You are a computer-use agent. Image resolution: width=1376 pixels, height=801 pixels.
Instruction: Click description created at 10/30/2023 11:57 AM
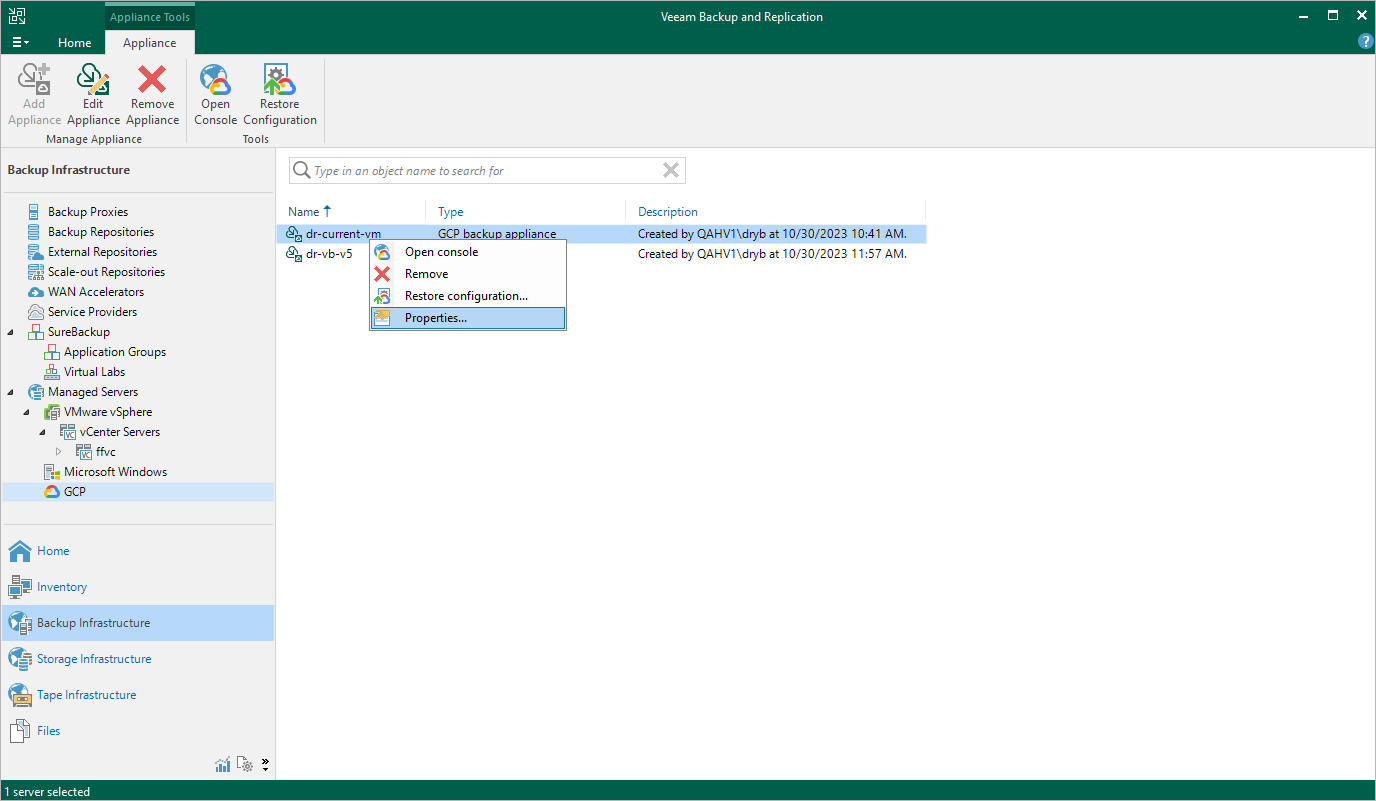click(x=772, y=254)
